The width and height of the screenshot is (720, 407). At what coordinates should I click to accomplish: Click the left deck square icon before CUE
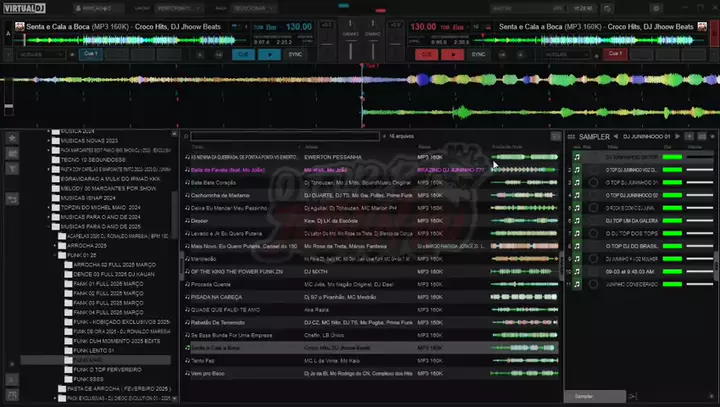pyautogui.click(x=219, y=55)
